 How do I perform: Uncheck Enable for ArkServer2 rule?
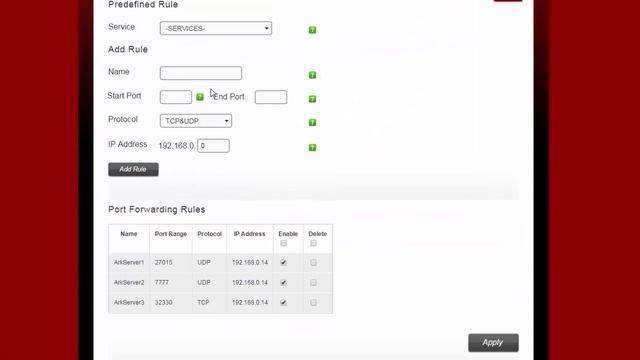(x=283, y=282)
